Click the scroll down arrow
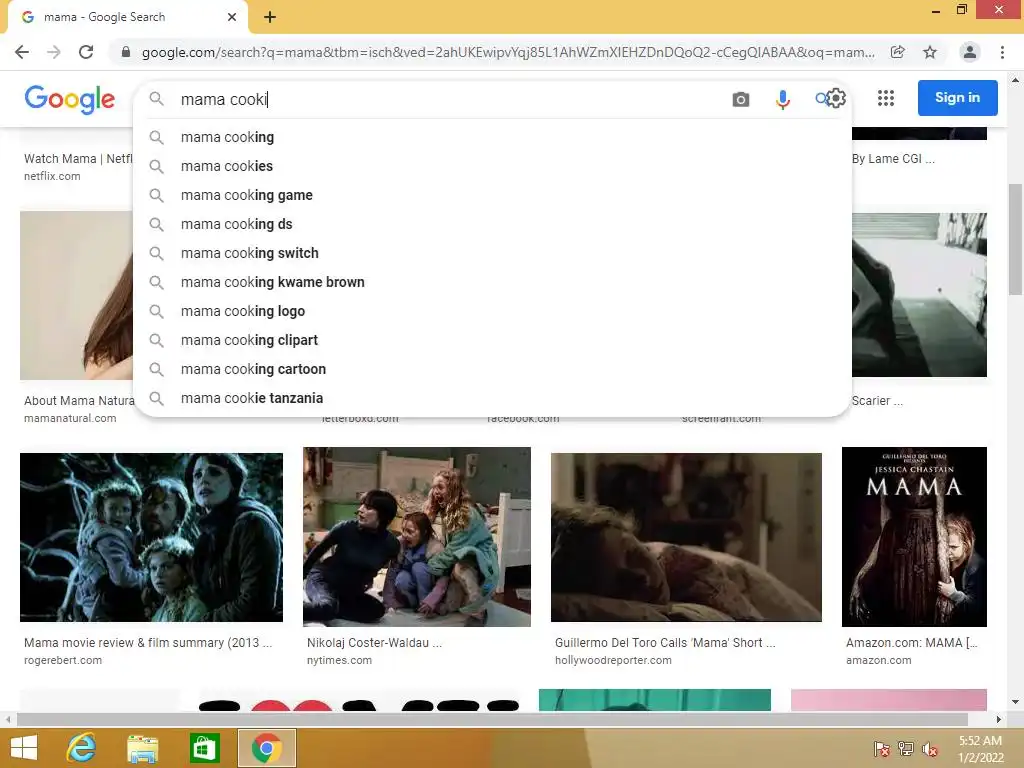Screen dimensions: 1024x768 pos(1016,702)
